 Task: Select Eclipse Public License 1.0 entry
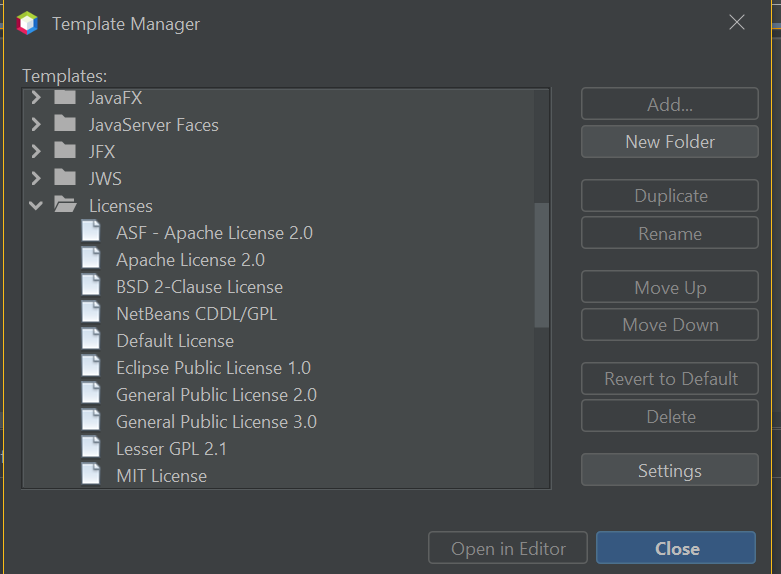pos(213,368)
